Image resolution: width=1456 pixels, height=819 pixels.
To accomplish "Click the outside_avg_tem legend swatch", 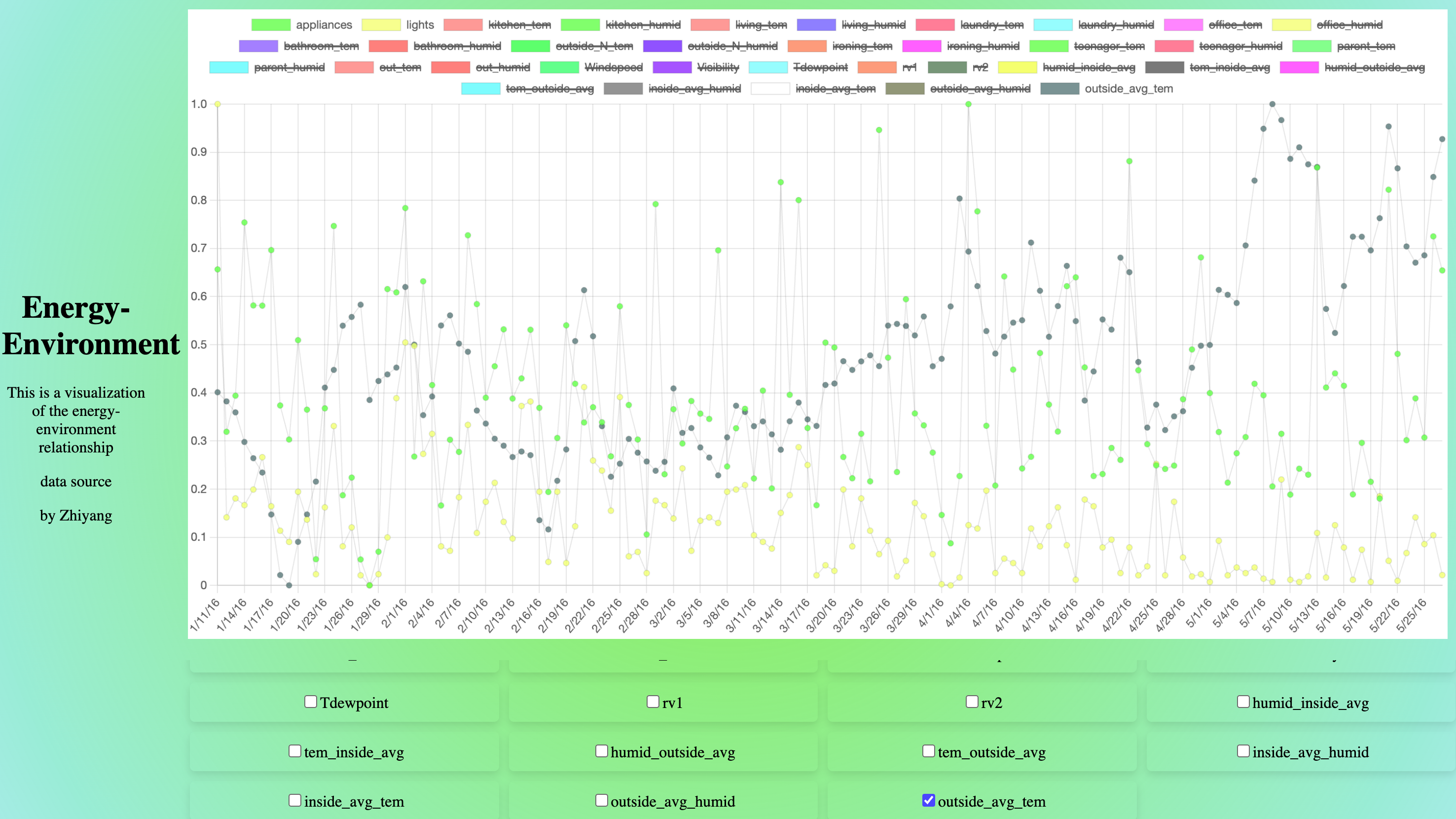I will (x=1059, y=89).
